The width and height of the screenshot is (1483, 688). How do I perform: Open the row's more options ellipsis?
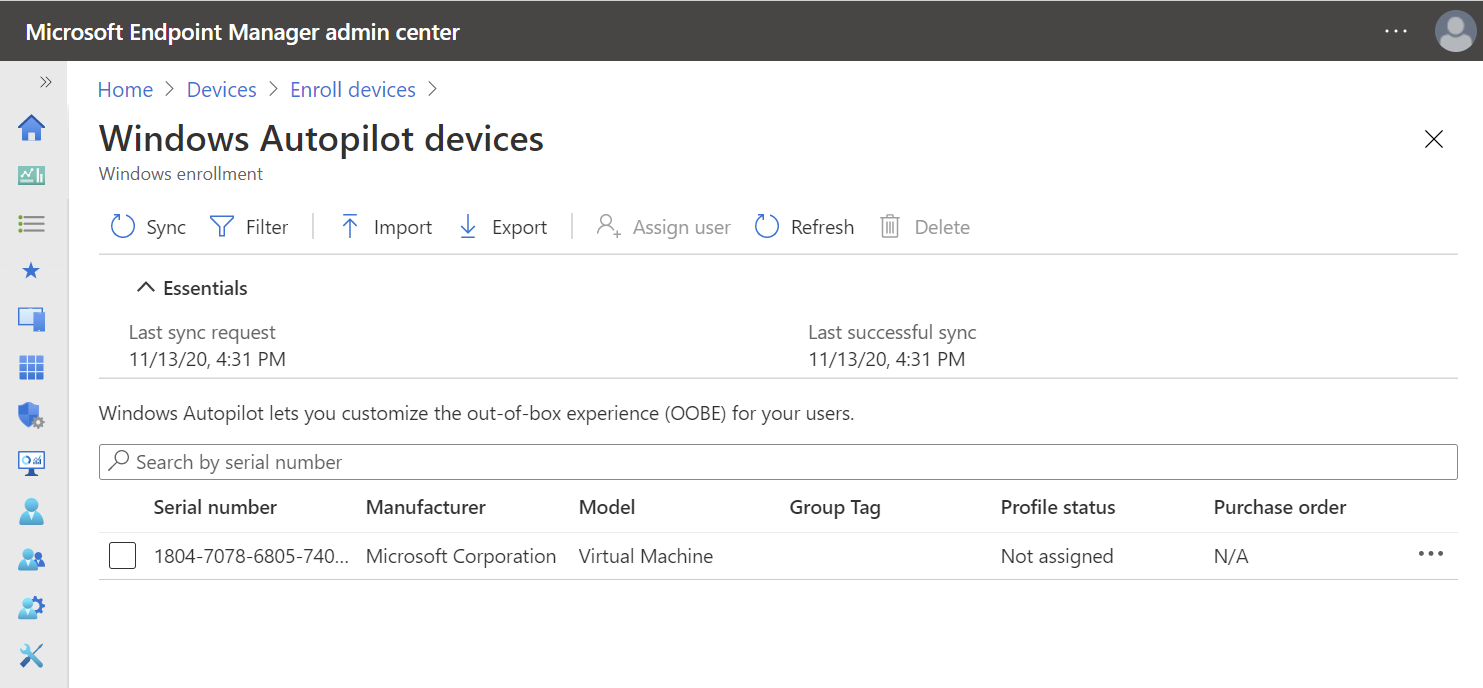click(x=1431, y=555)
